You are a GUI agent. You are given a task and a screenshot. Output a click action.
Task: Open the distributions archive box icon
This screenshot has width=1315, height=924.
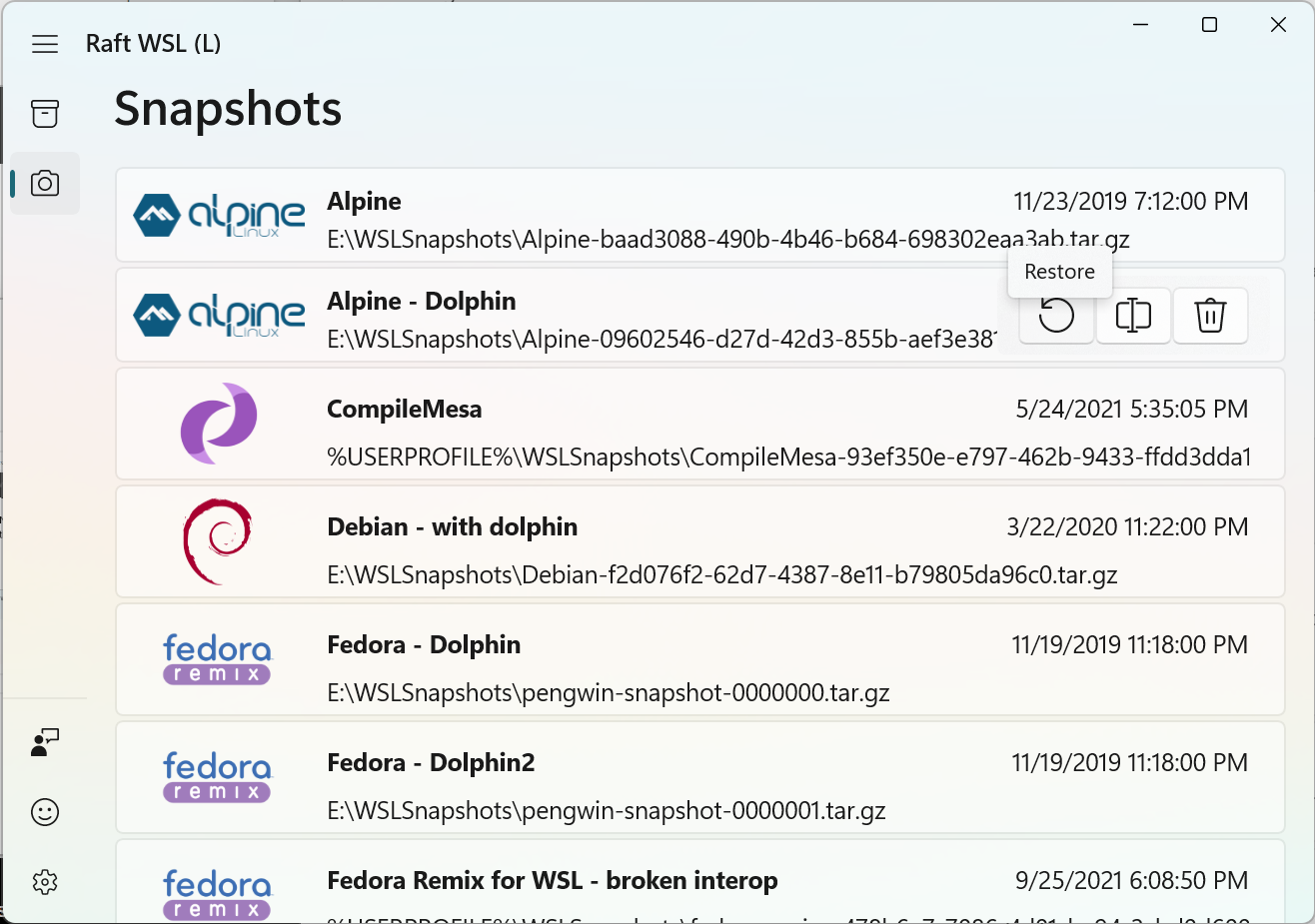pos(45,114)
